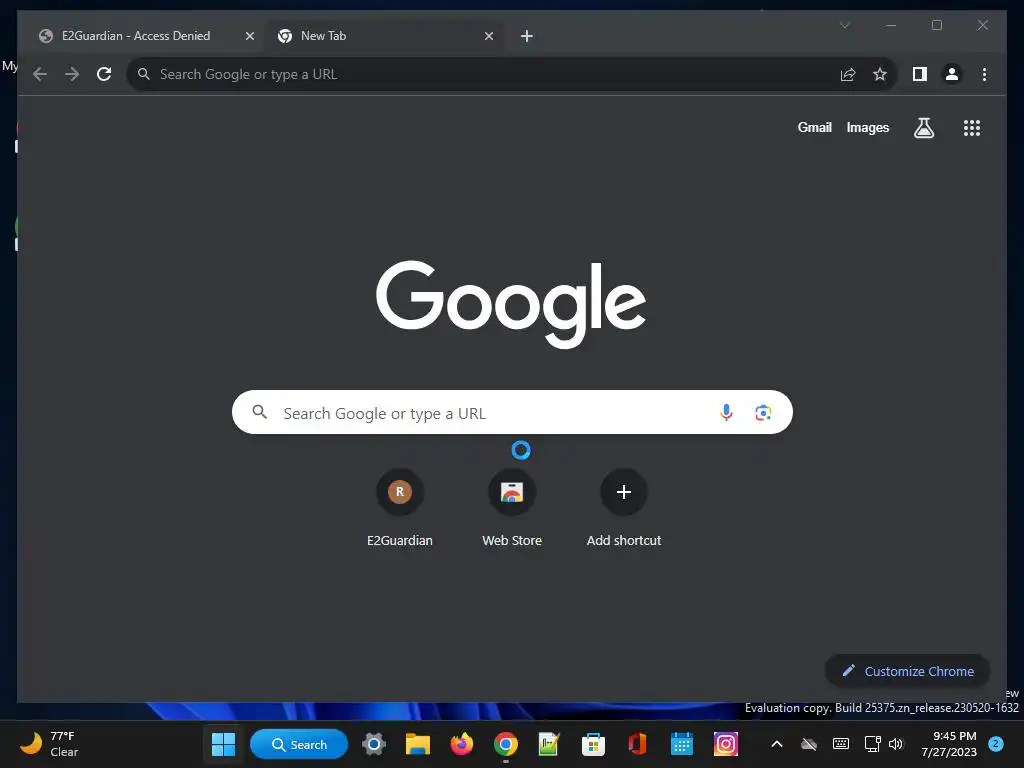The width and height of the screenshot is (1024, 768).
Task: Open Chrome's side panel
Action: click(920, 74)
